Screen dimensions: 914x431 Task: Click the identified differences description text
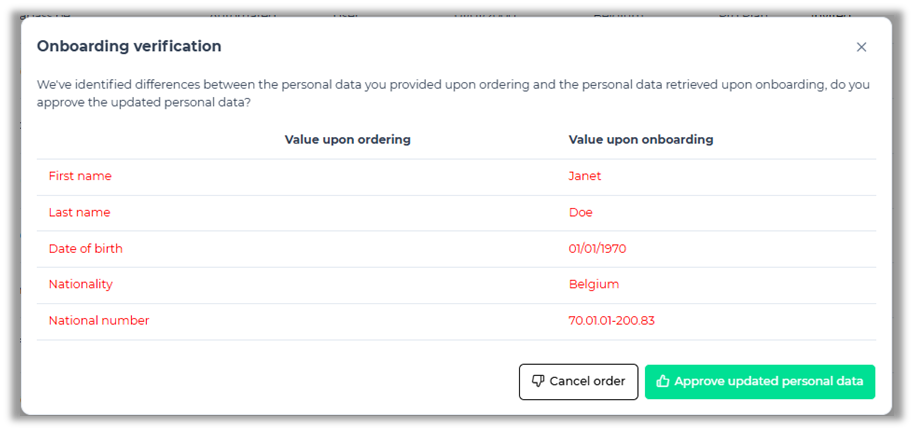point(452,93)
